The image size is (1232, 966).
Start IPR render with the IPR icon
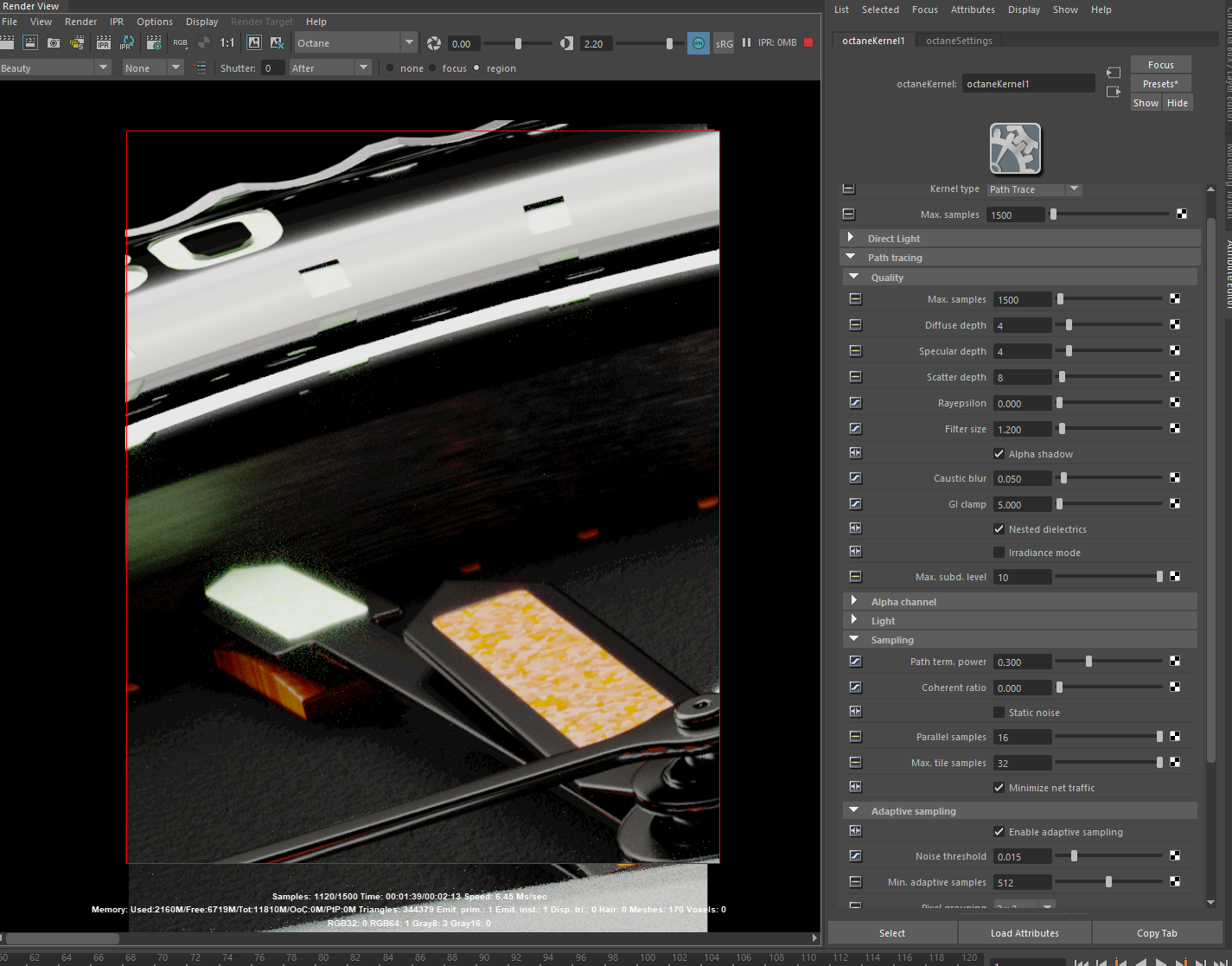pyautogui.click(x=103, y=42)
